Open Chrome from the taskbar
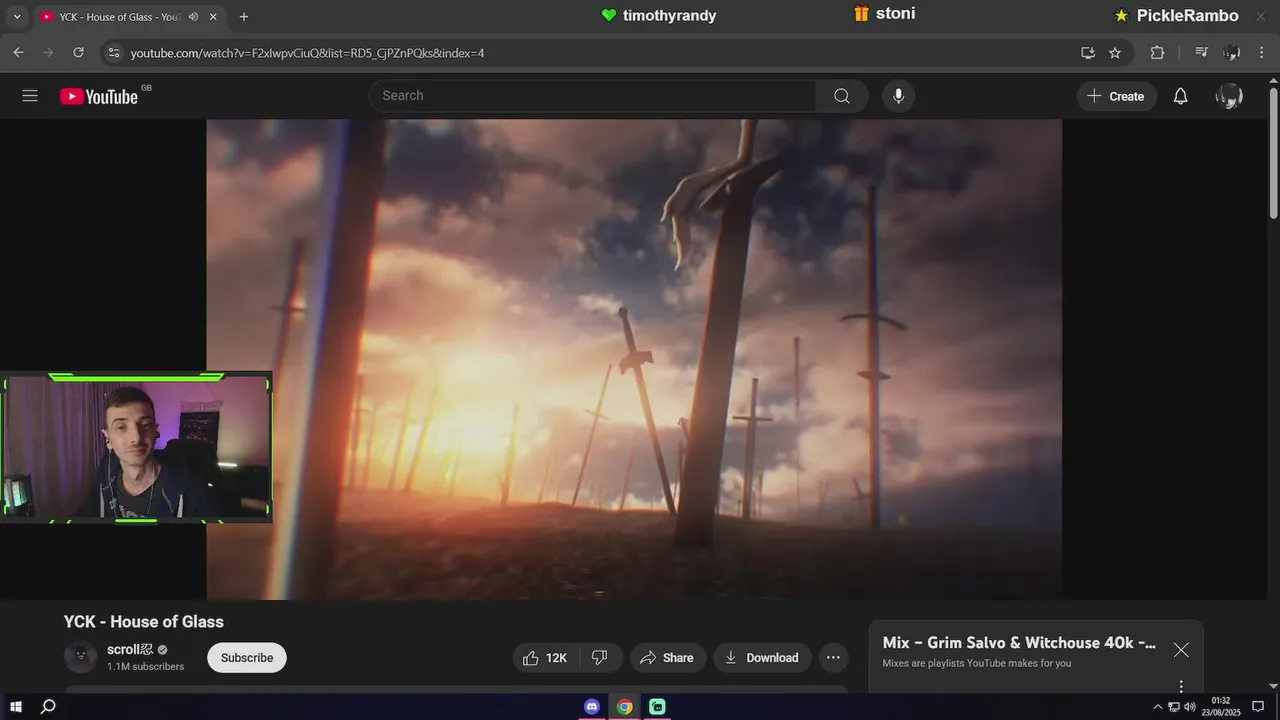 (x=624, y=707)
